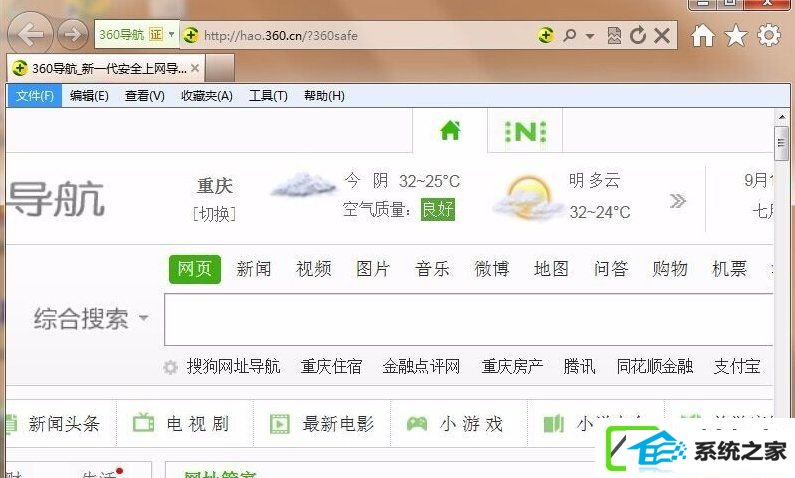Image resolution: width=795 pixels, height=478 pixels.
Task: Open the Tools gear icon
Action: [769, 35]
